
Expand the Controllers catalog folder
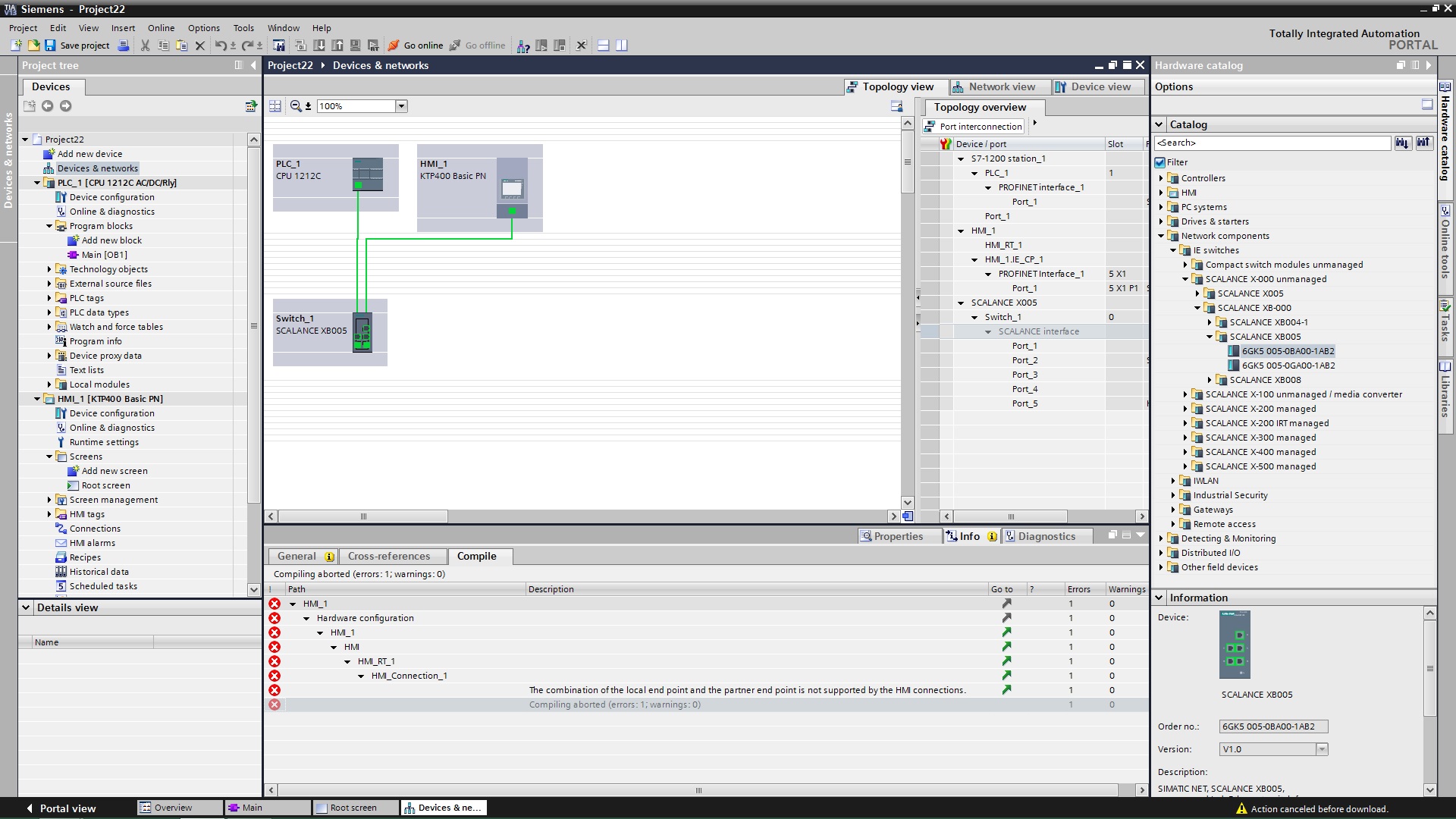coord(1161,178)
